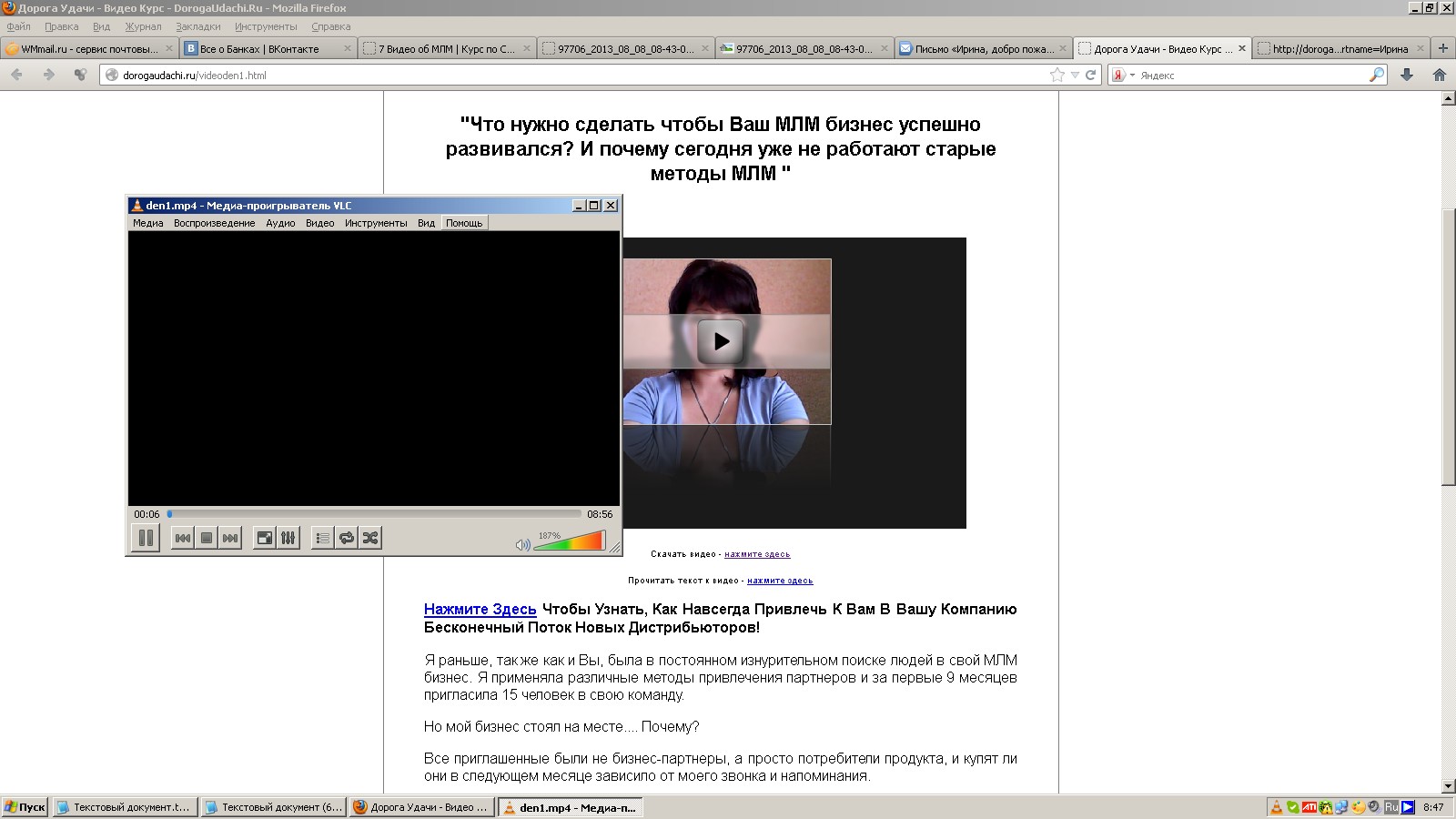Mute VLC audio via speaker icon
Image resolution: width=1456 pixels, height=819 pixels.
click(x=522, y=544)
